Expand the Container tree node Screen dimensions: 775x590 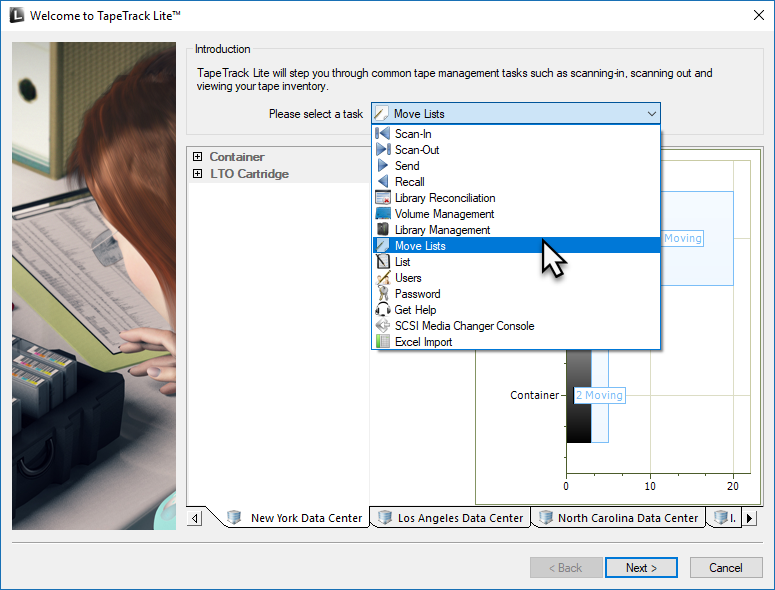(197, 157)
